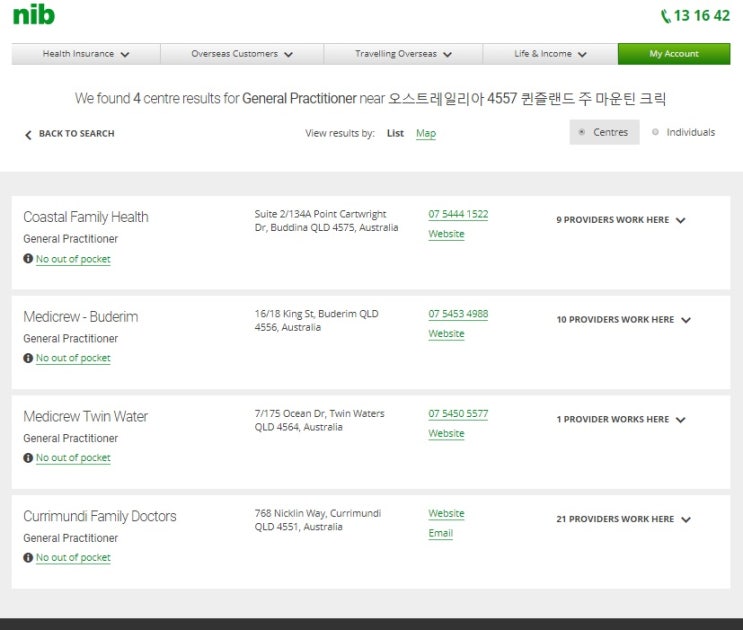743x630 pixels.
Task: Call Coastal Family Health 07 5444 1522
Action: coord(458,214)
